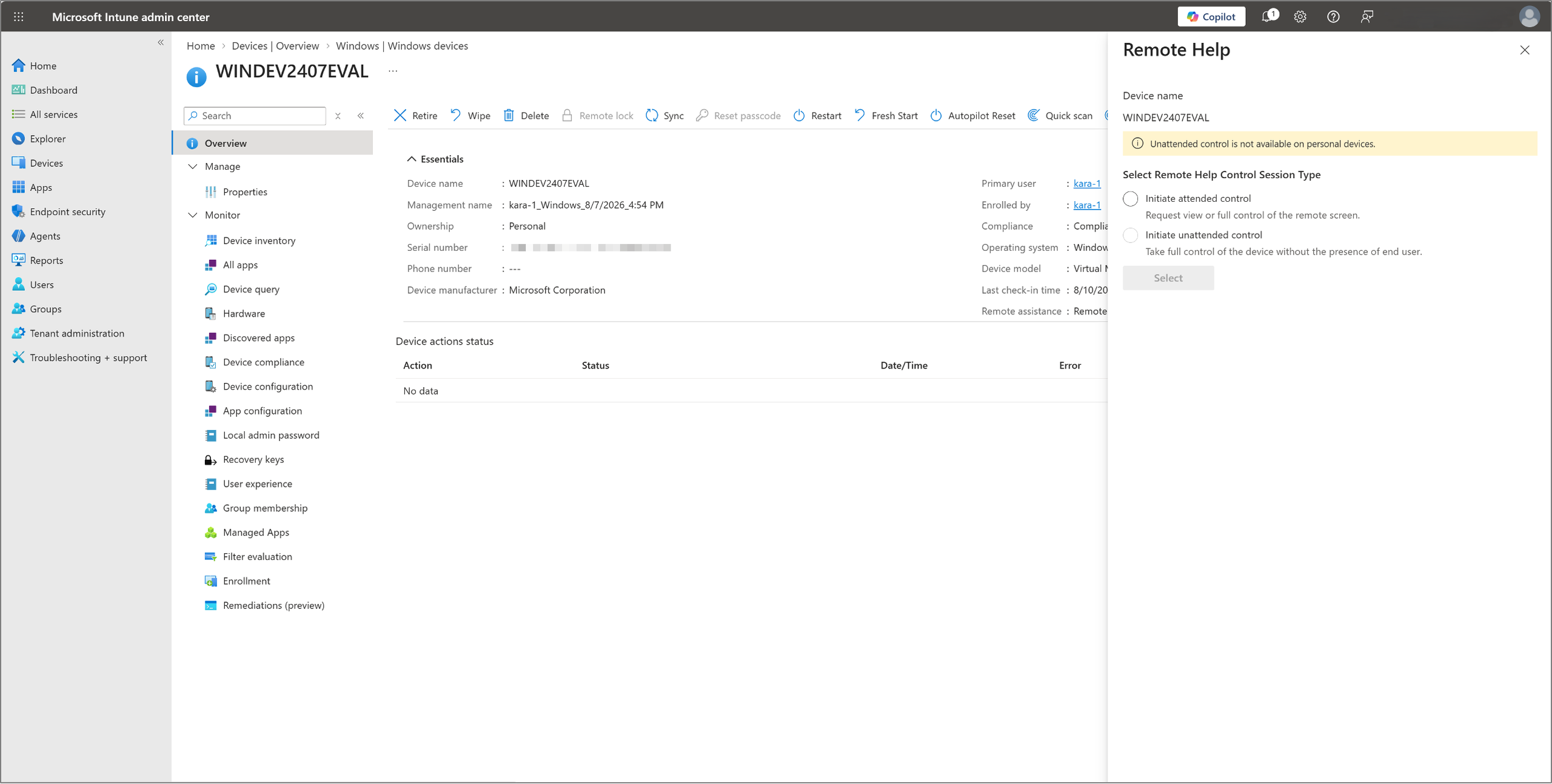
Task: Open the user account avatar
Action: pyautogui.click(x=1529, y=17)
